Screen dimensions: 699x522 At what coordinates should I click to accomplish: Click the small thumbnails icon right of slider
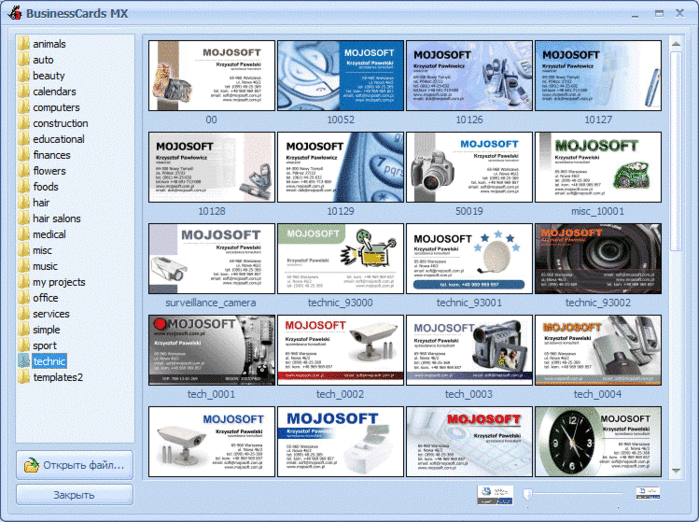pyautogui.click(x=648, y=493)
